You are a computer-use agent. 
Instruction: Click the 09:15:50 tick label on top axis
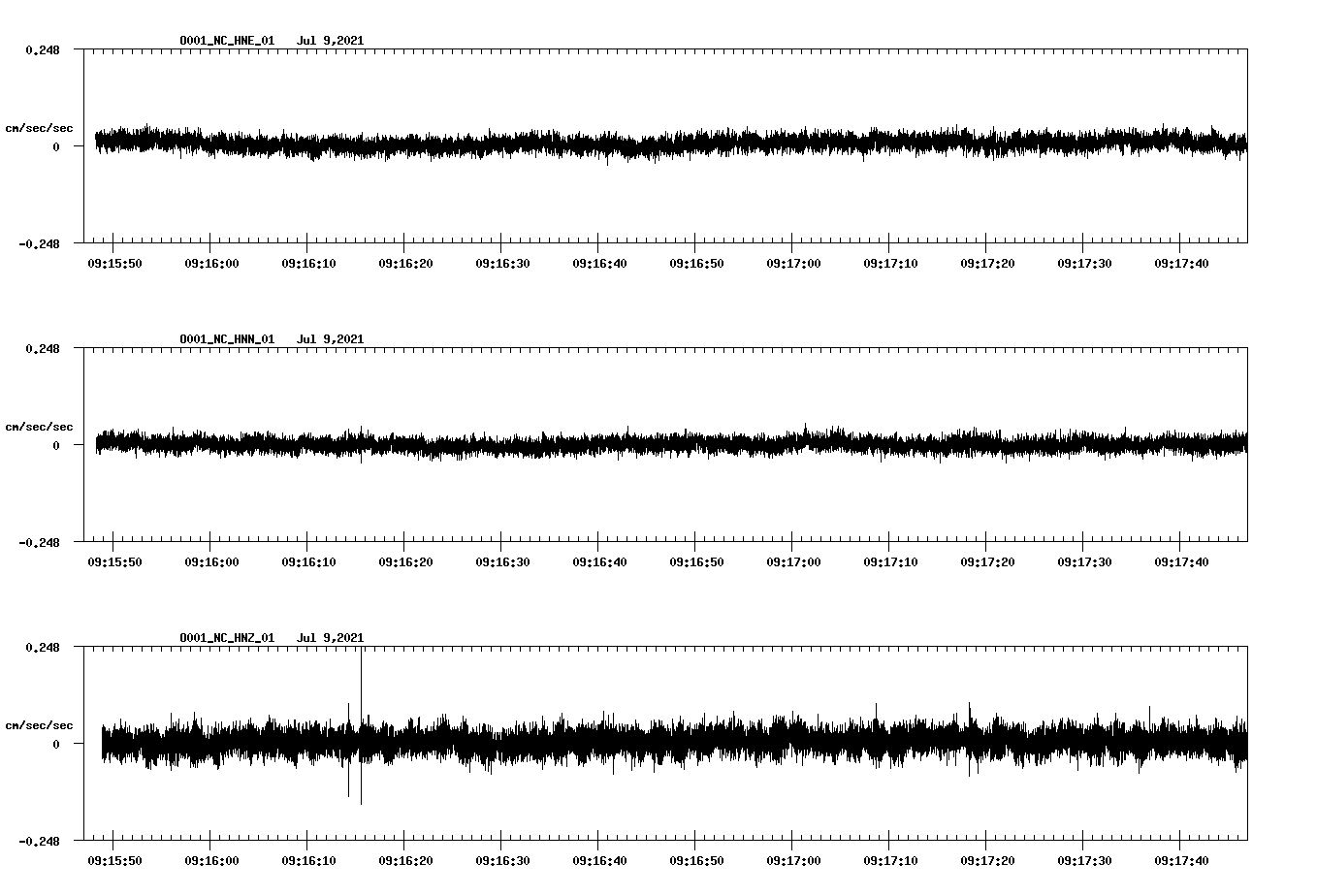[113, 261]
